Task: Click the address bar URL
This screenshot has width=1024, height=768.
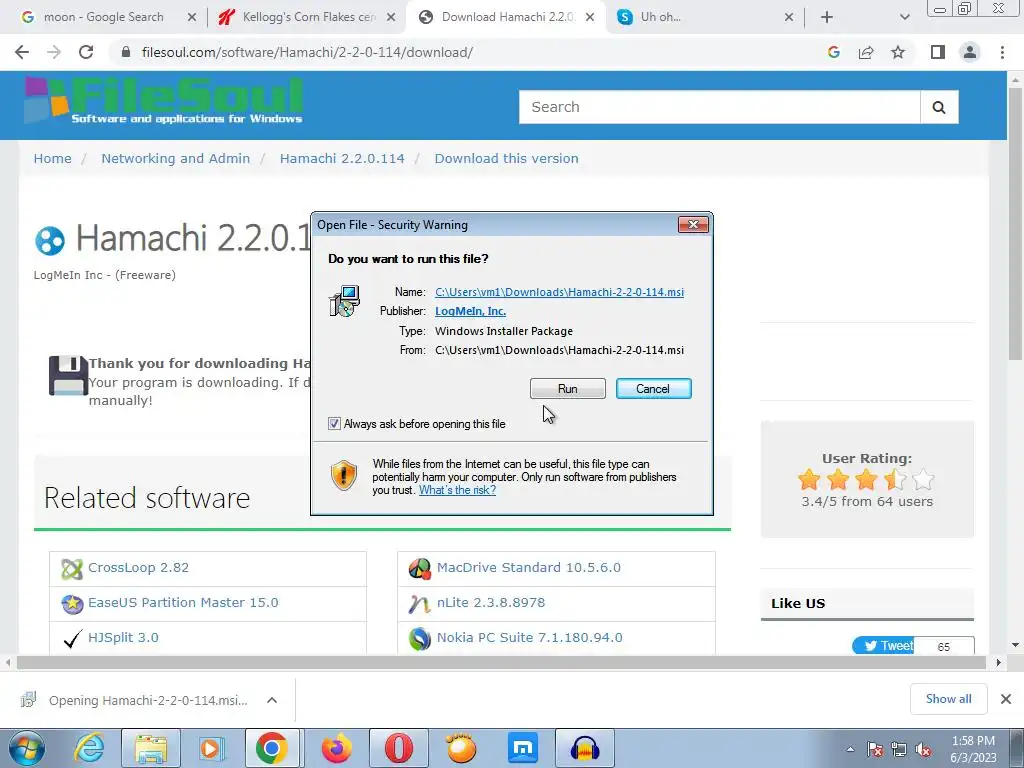Action: [307, 52]
